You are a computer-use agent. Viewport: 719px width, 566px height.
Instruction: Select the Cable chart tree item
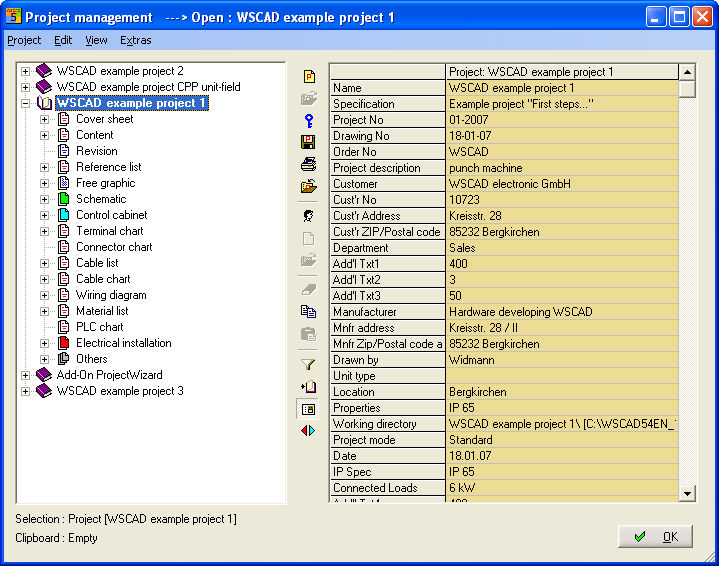coord(103,279)
